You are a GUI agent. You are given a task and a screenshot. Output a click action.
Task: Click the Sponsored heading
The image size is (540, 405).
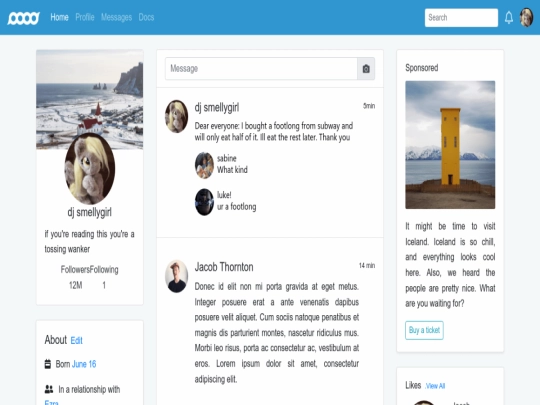(x=422, y=68)
